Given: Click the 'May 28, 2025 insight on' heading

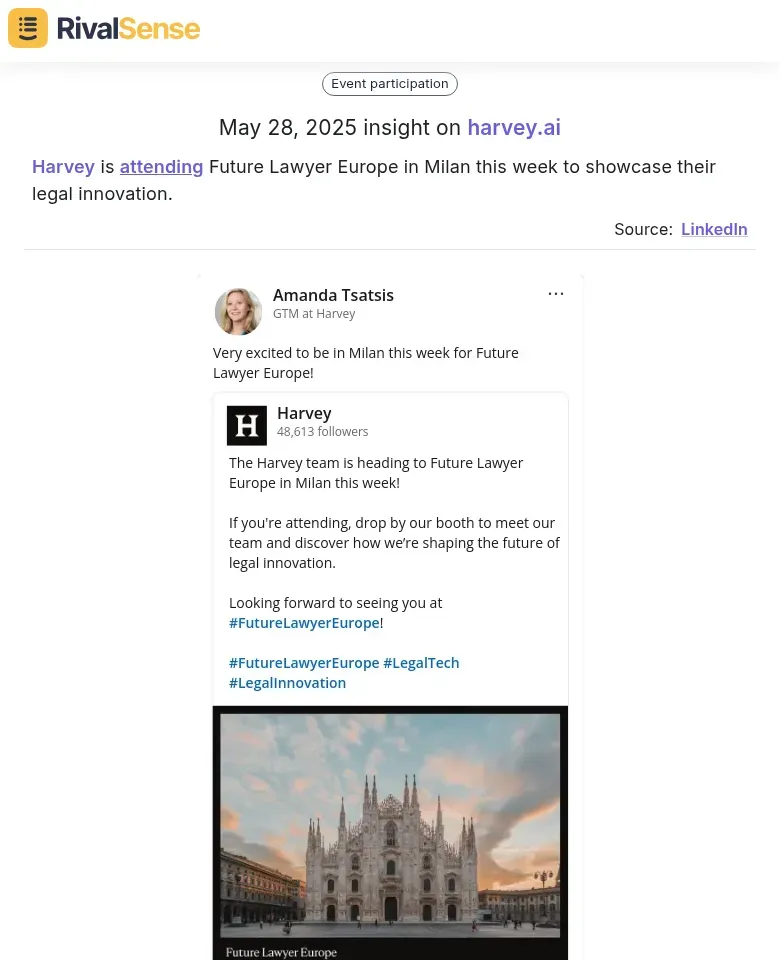Looking at the screenshot, I should tap(340, 127).
